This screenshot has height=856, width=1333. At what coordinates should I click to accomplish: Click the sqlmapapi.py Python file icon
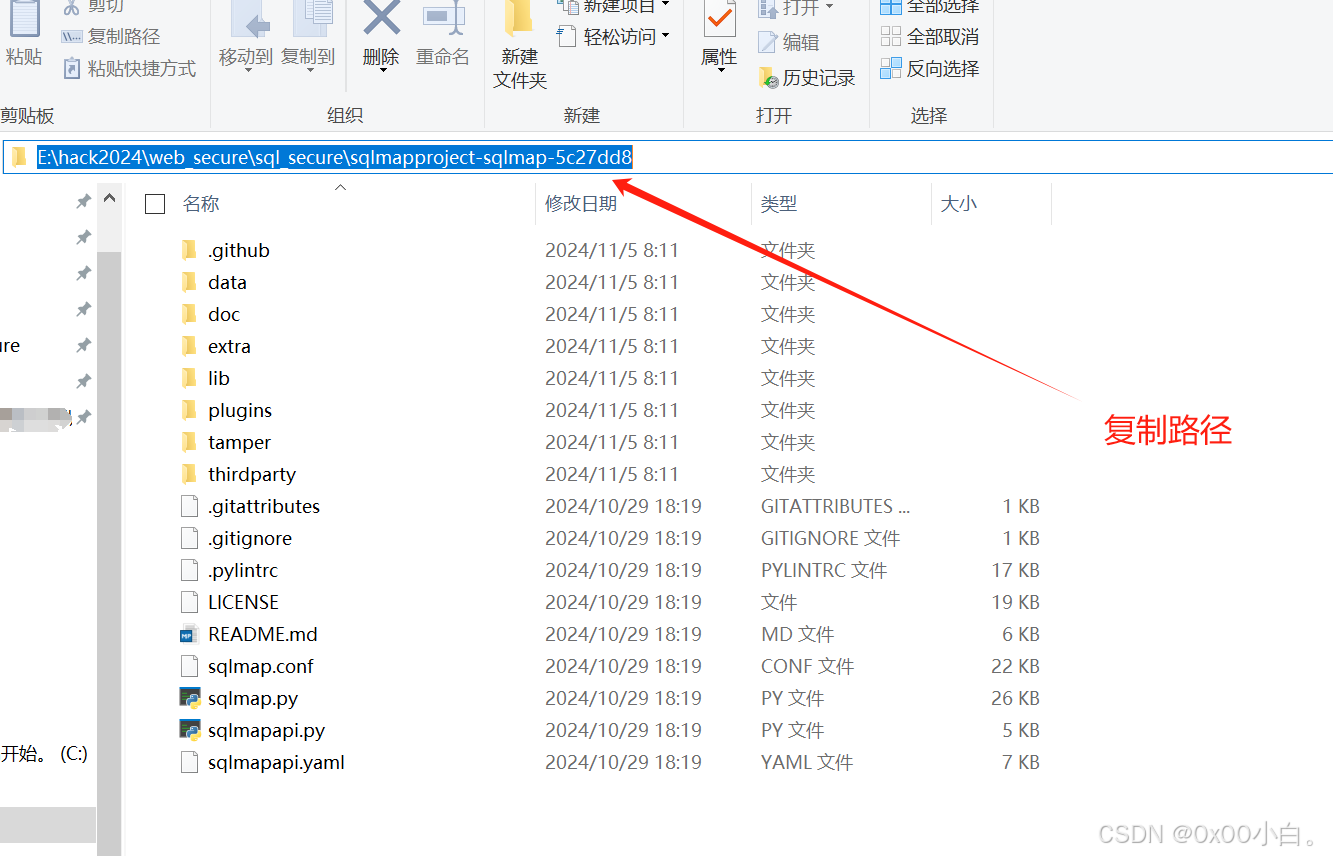190,730
